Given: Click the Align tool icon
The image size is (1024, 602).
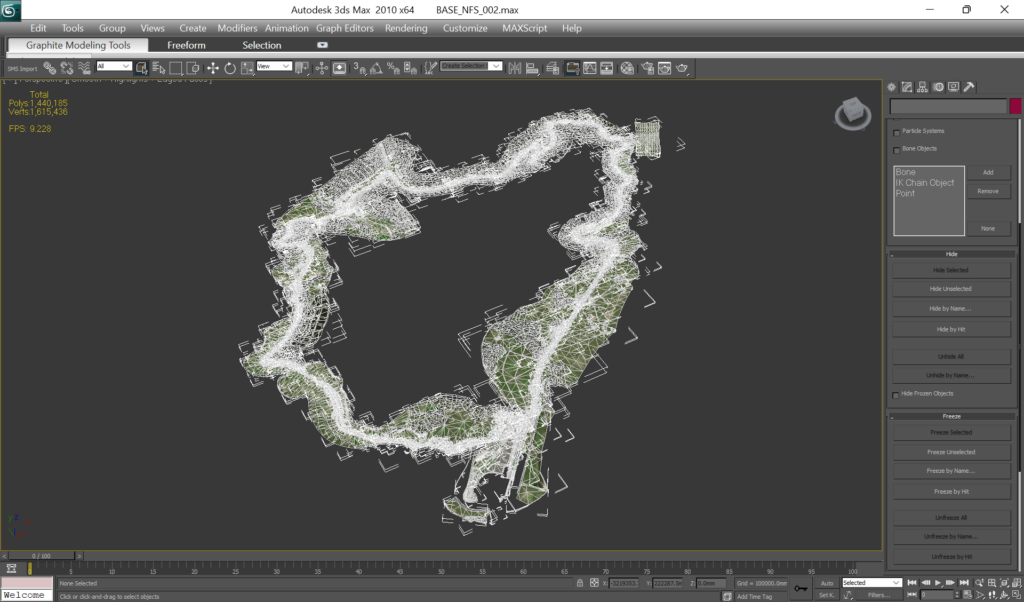Looking at the screenshot, I should (x=532, y=68).
